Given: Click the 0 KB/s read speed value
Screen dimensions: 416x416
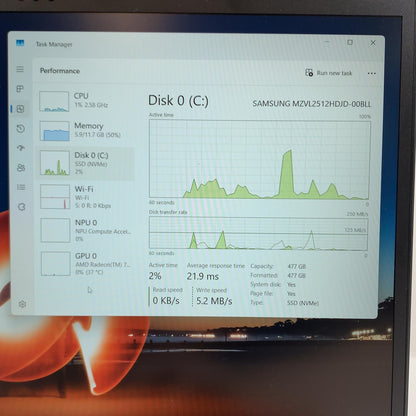Looking at the screenshot, I should pyautogui.click(x=166, y=301).
